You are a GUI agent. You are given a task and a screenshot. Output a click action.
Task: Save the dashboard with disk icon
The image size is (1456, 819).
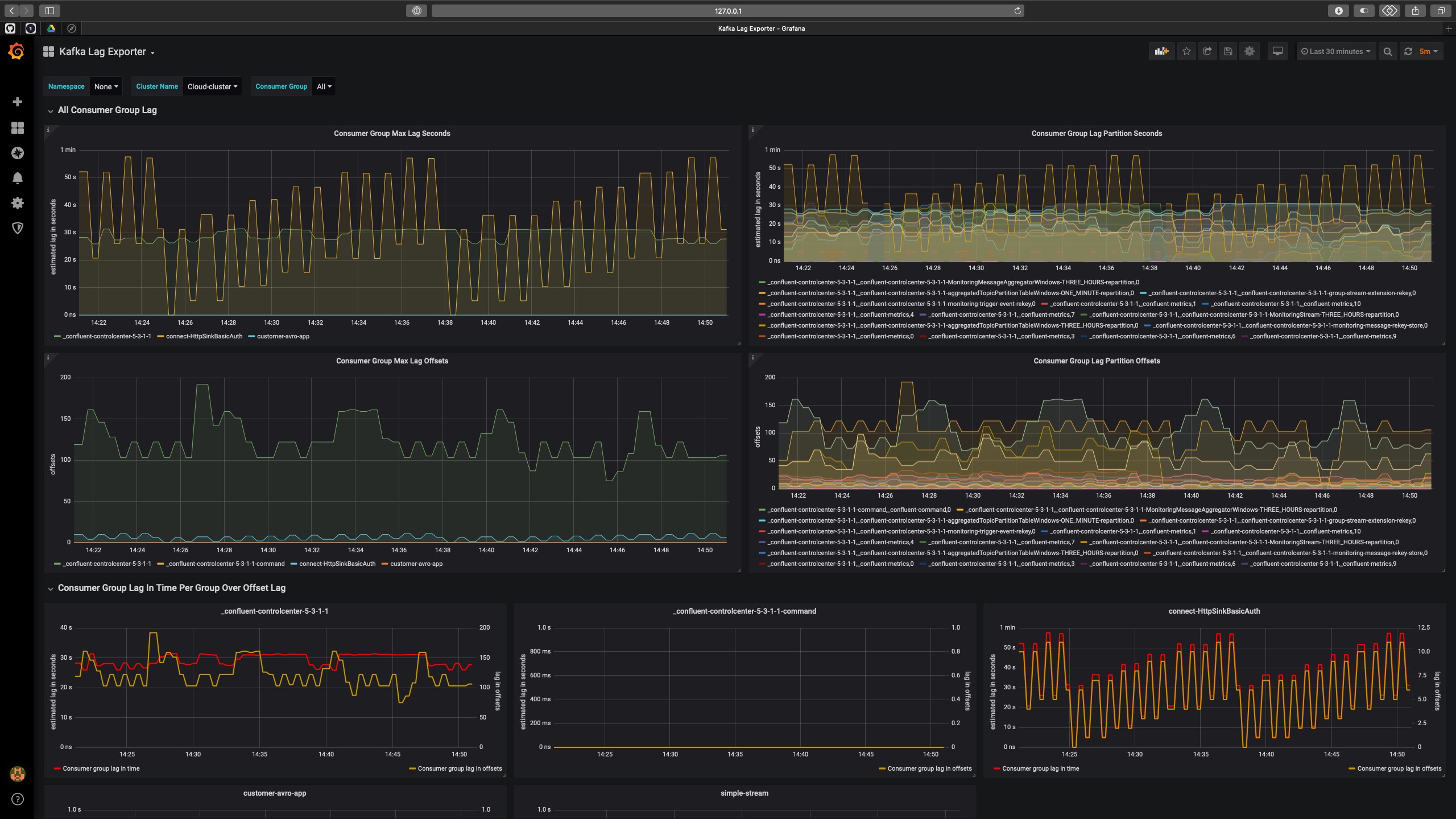[1228, 51]
